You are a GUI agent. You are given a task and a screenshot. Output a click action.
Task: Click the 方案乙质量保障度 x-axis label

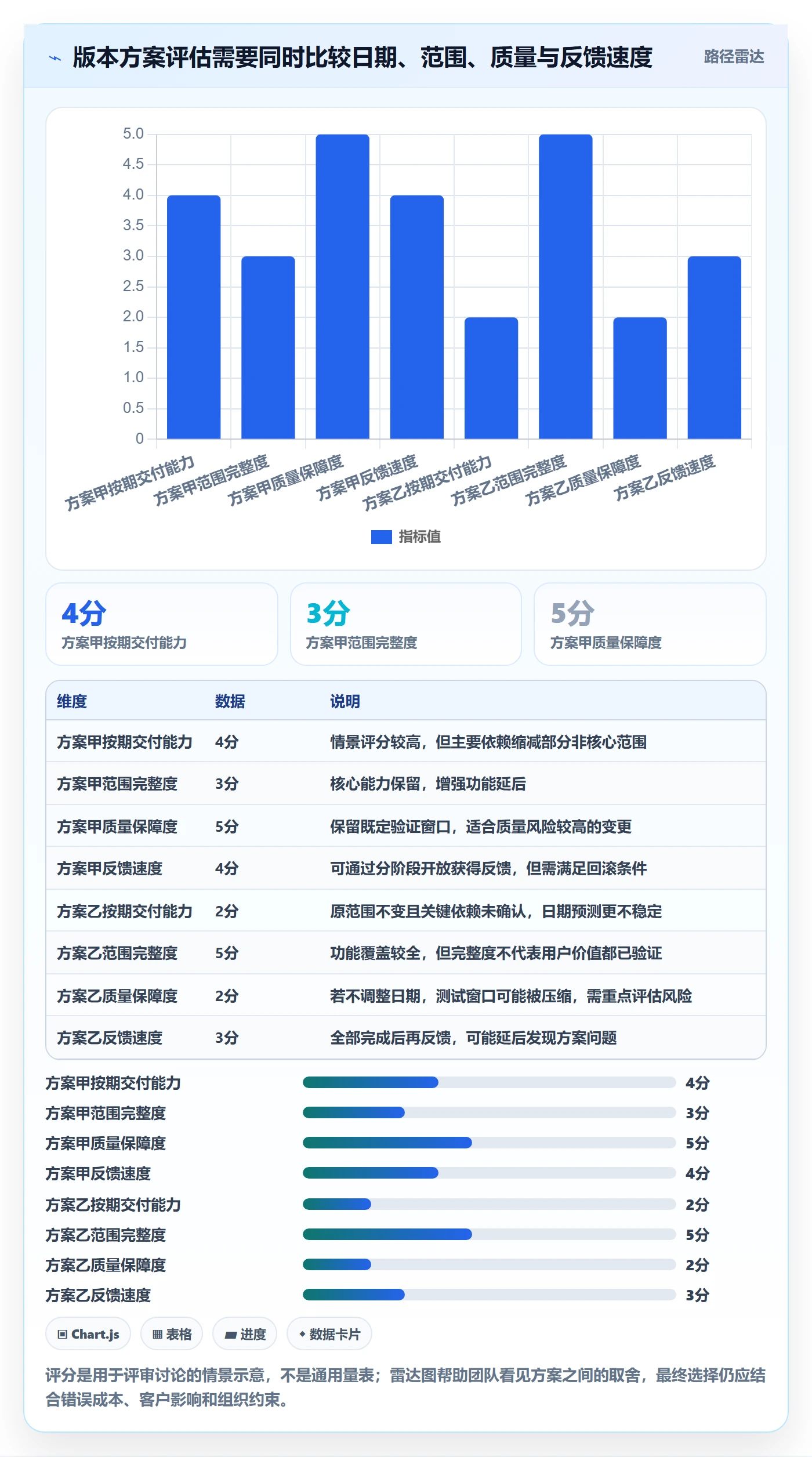tap(583, 480)
